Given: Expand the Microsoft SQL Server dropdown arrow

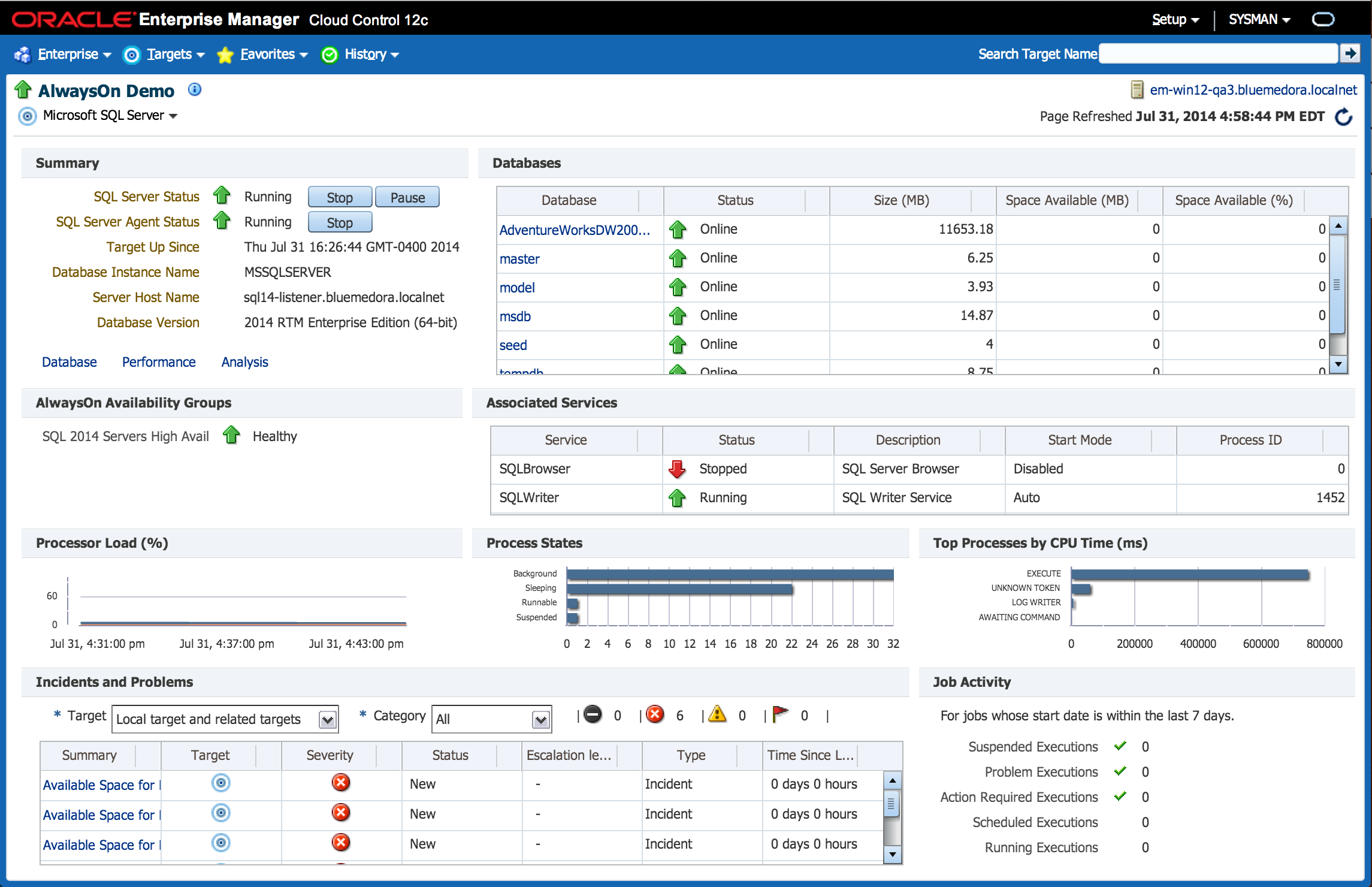Looking at the screenshot, I should (173, 116).
